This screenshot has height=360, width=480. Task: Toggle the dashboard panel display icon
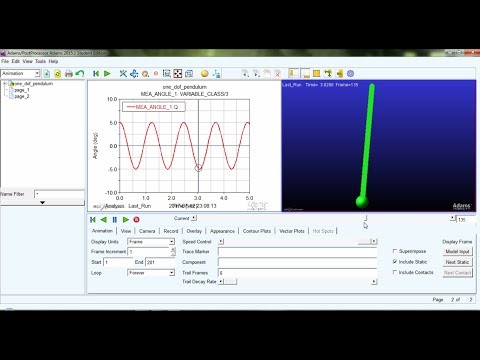coord(305,74)
